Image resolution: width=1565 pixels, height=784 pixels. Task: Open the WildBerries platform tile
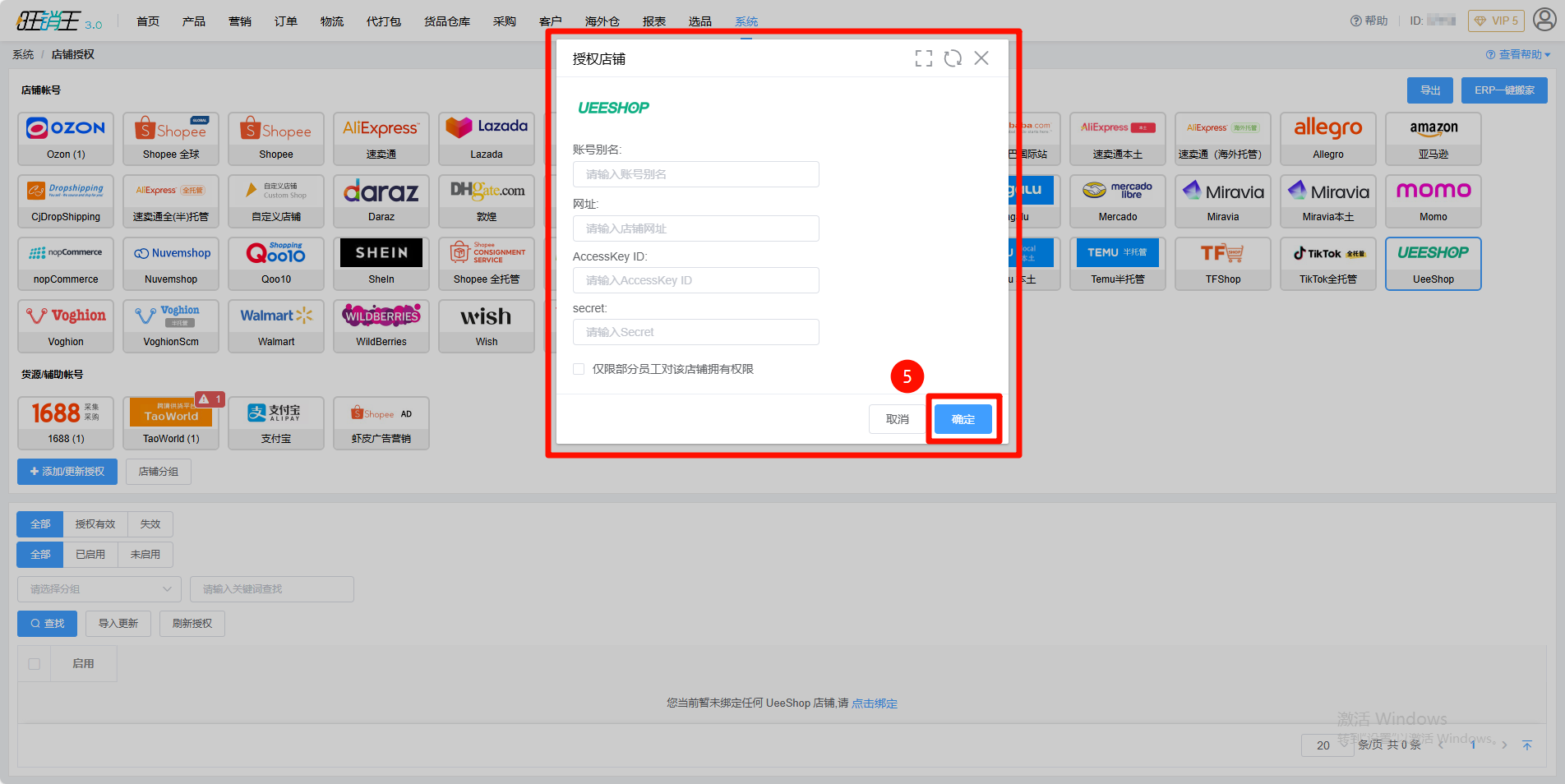pos(381,326)
